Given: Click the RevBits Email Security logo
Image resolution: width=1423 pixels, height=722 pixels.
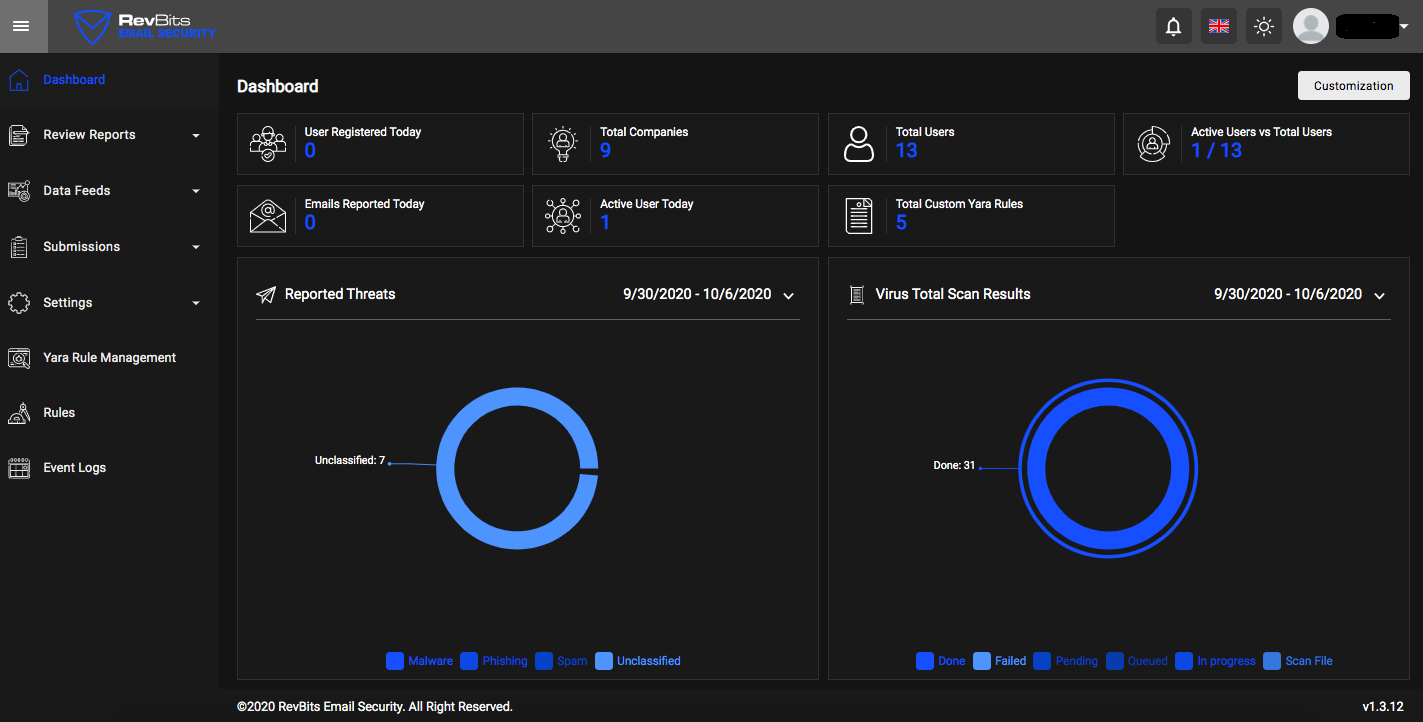Looking at the screenshot, I should coord(145,27).
